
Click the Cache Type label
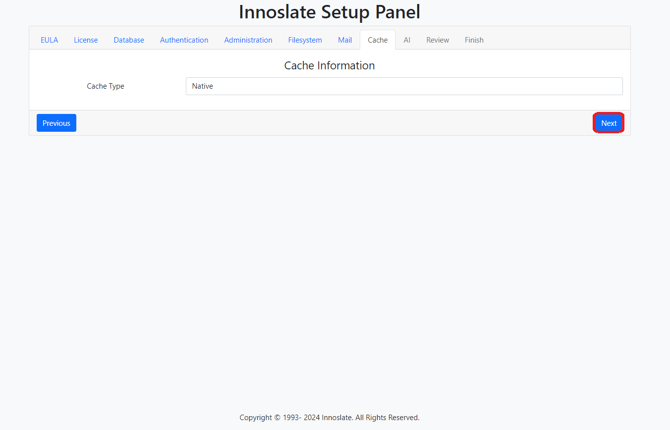(105, 86)
